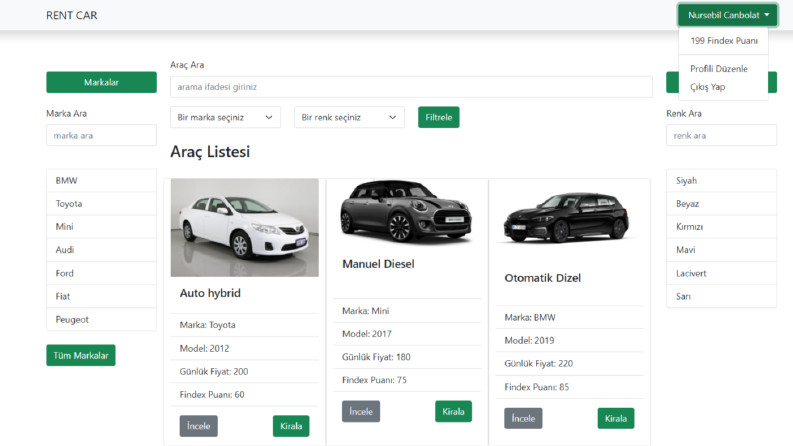Select Lacivert in the color list
The image size is (793, 446).
click(x=721, y=273)
